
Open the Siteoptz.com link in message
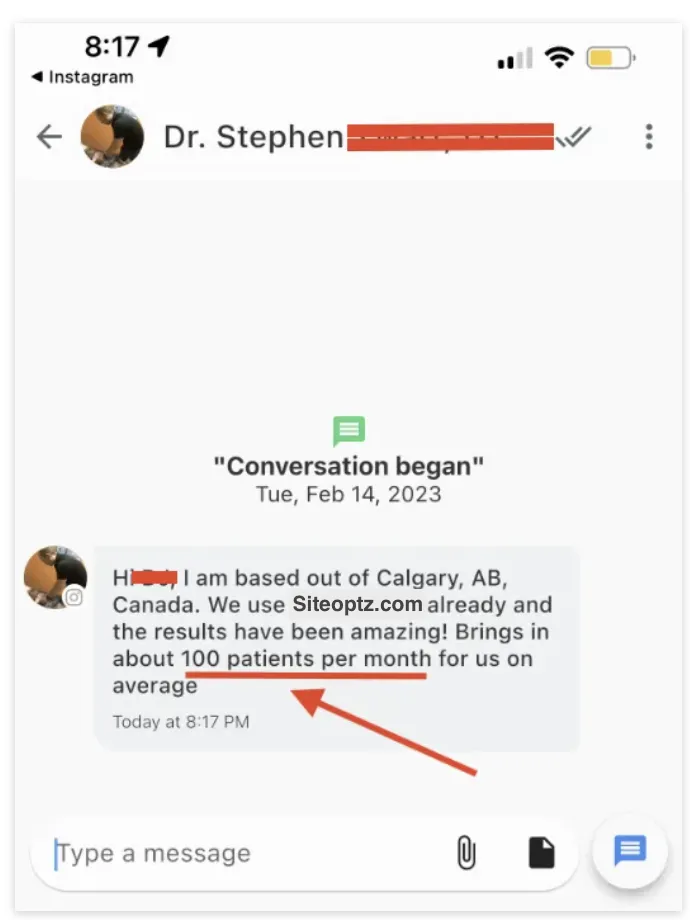click(357, 604)
